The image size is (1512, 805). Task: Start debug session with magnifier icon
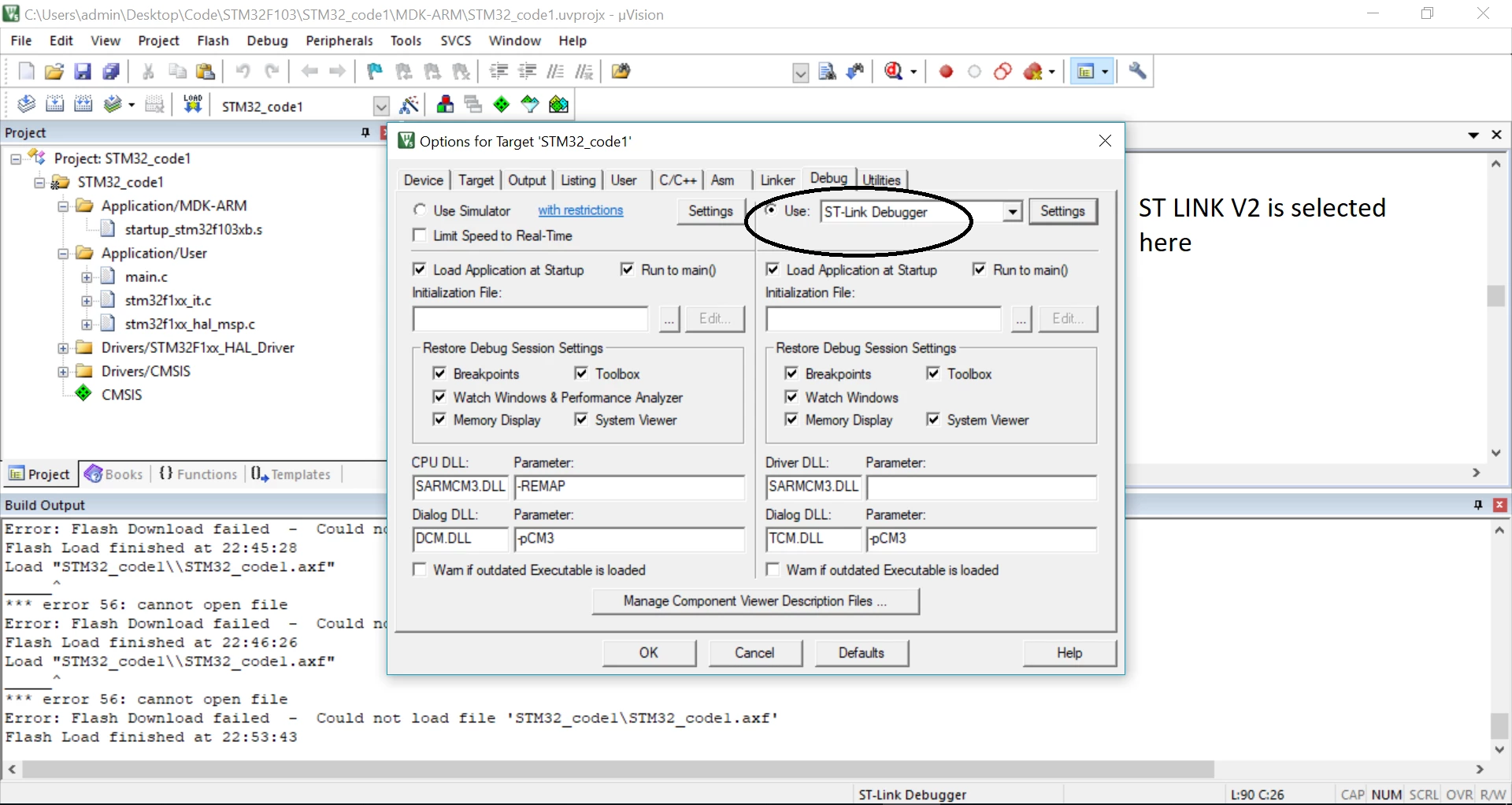(894, 72)
